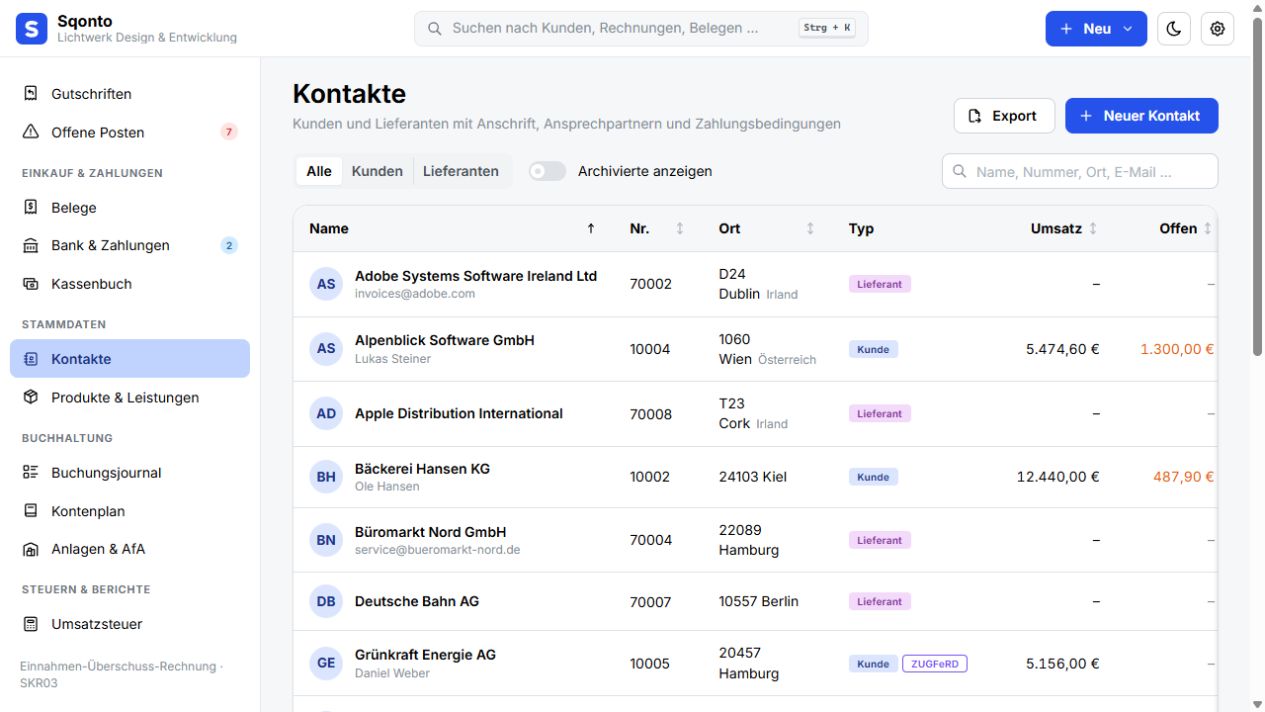Click the open amount 1.300,00 €
This screenshot has width=1265, height=712.
click(x=1177, y=349)
